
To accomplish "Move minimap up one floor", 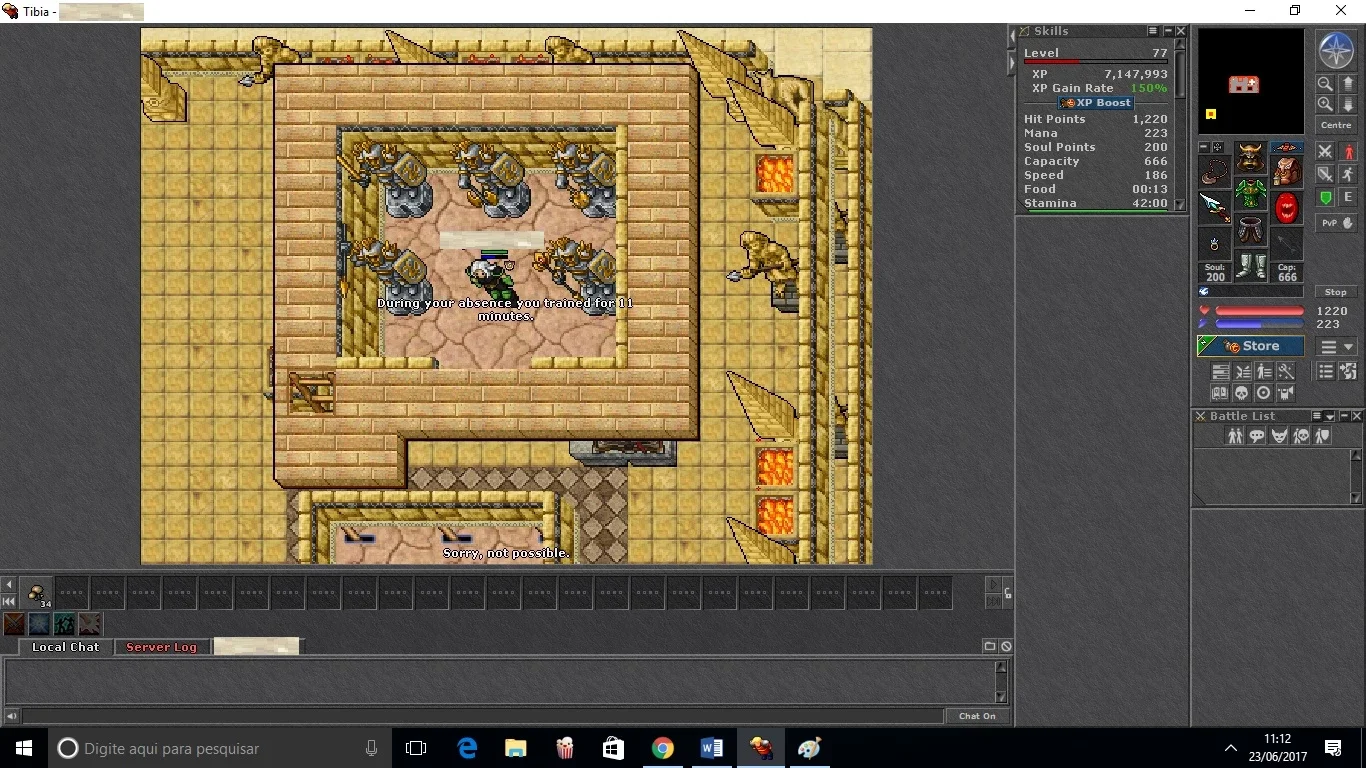I will [1348, 84].
